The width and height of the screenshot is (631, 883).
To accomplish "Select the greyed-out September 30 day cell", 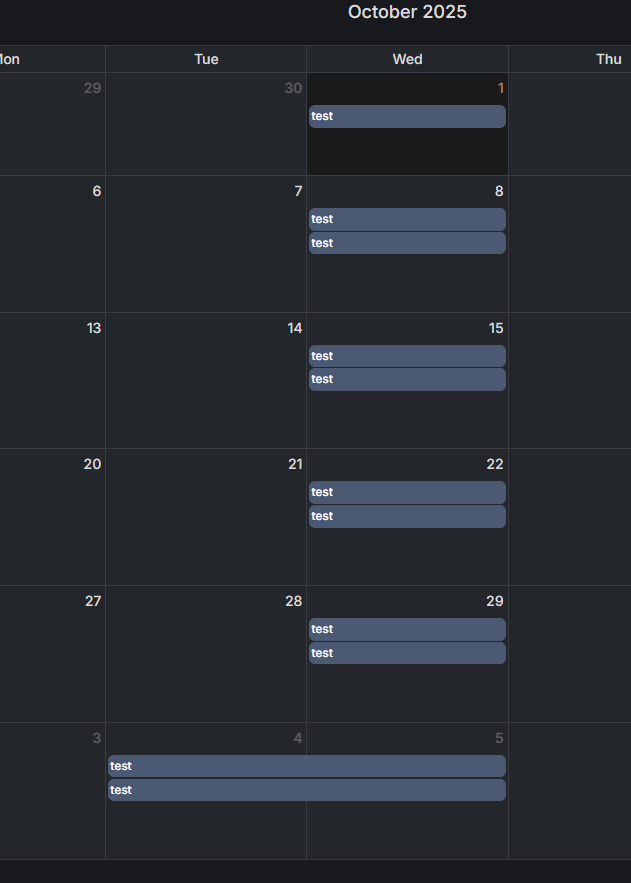I will point(206,130).
